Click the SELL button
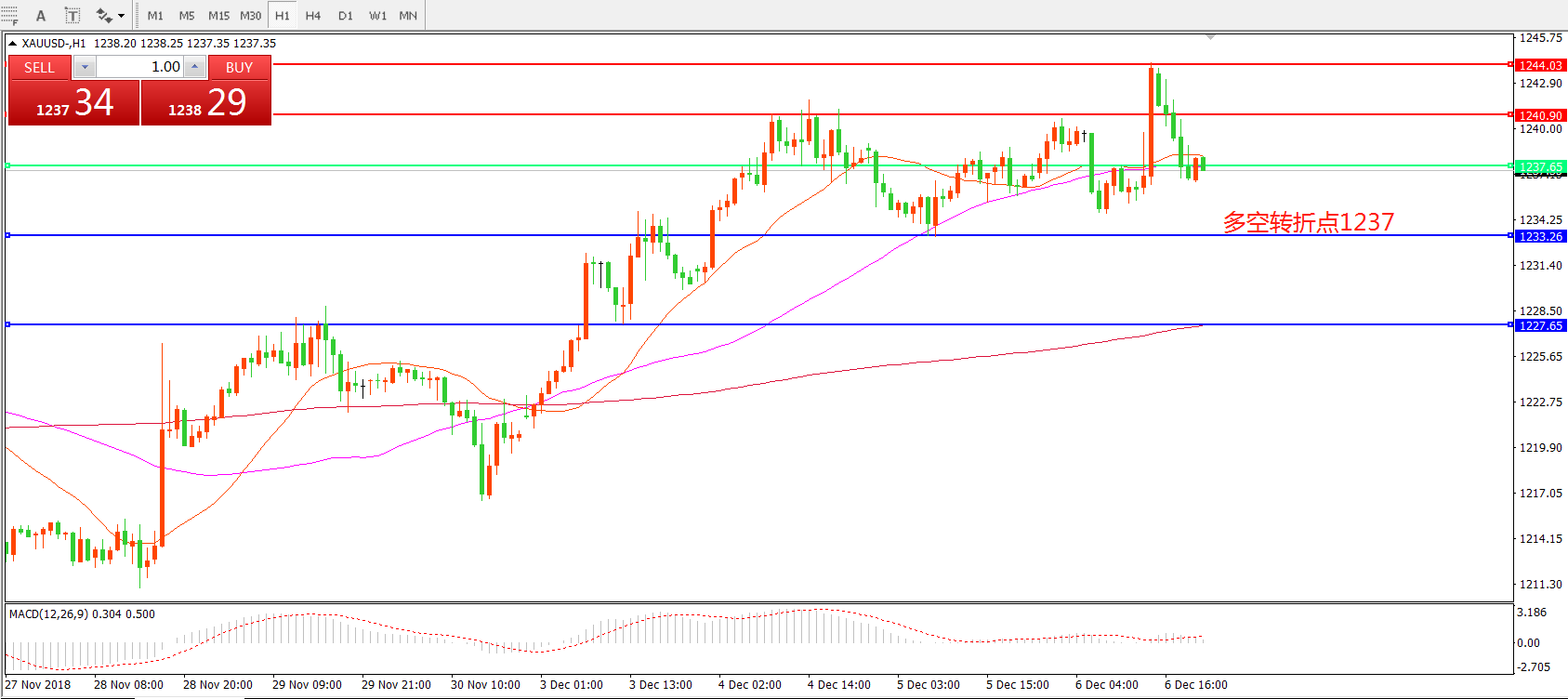The image size is (1568, 699). (x=39, y=68)
